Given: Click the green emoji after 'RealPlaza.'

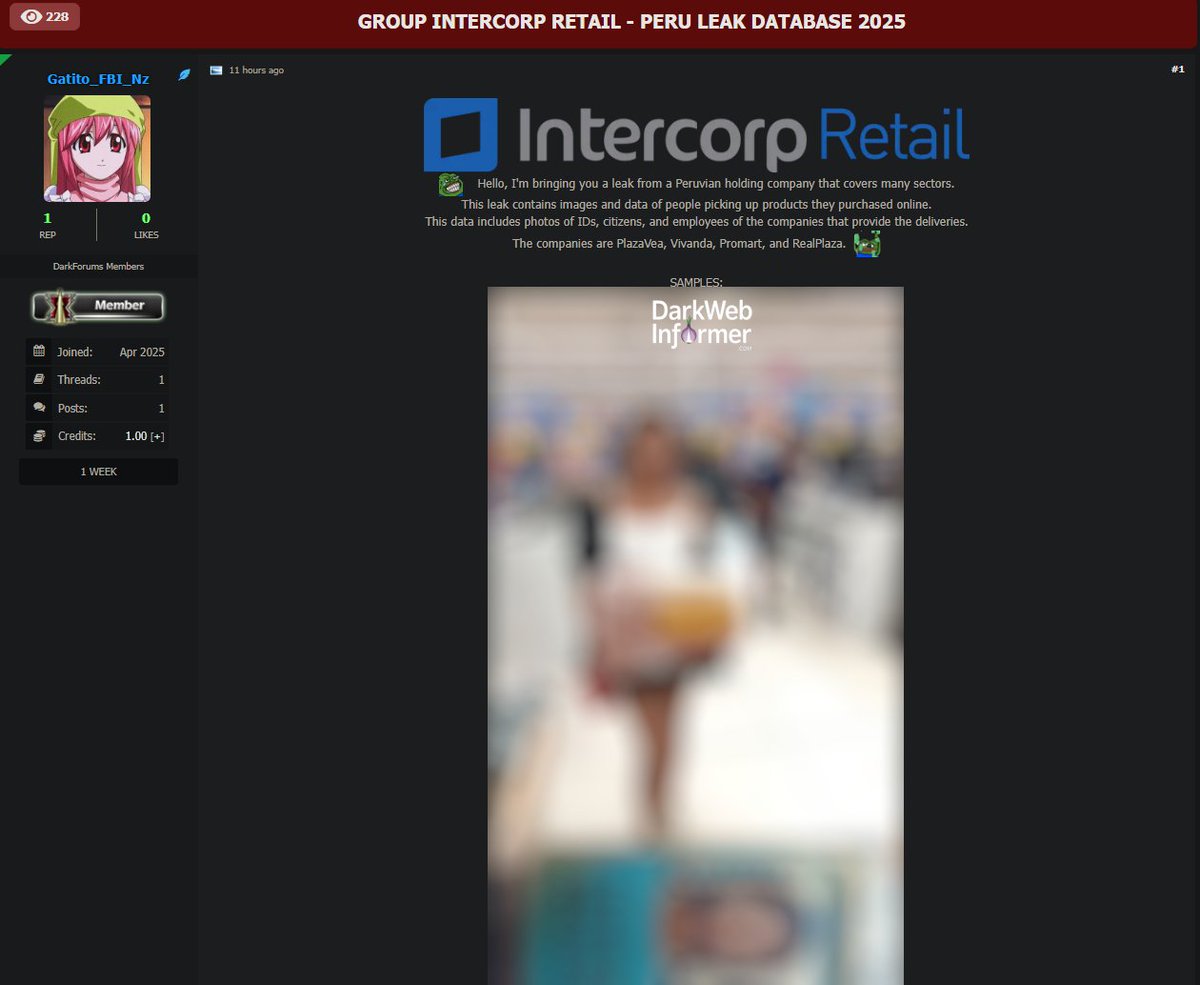Looking at the screenshot, I should coord(867,244).
